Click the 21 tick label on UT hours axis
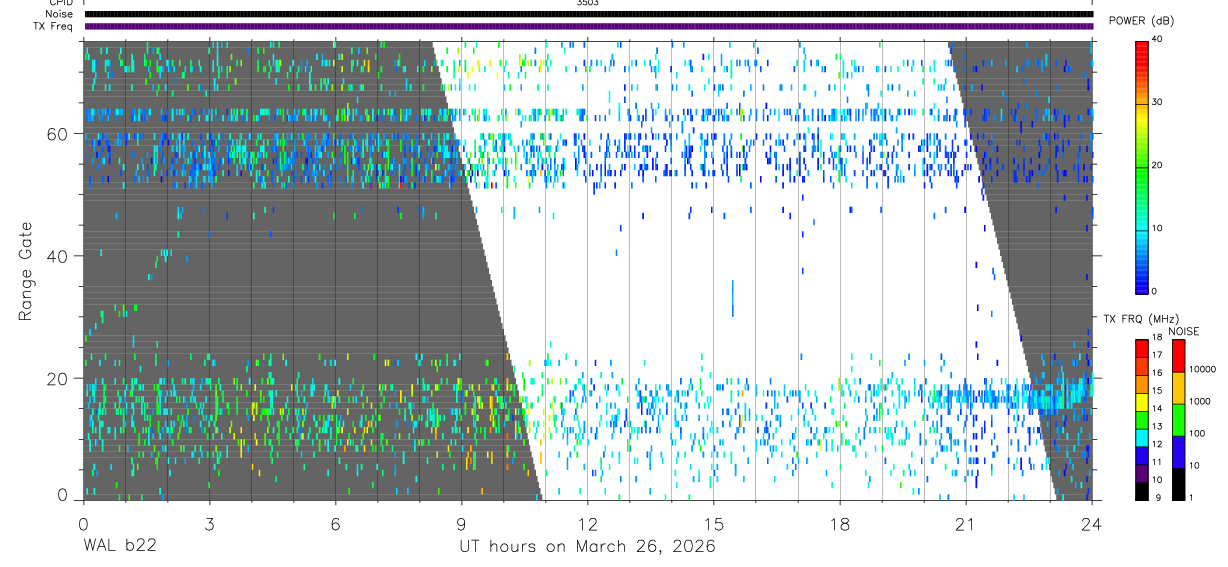 [x=965, y=524]
